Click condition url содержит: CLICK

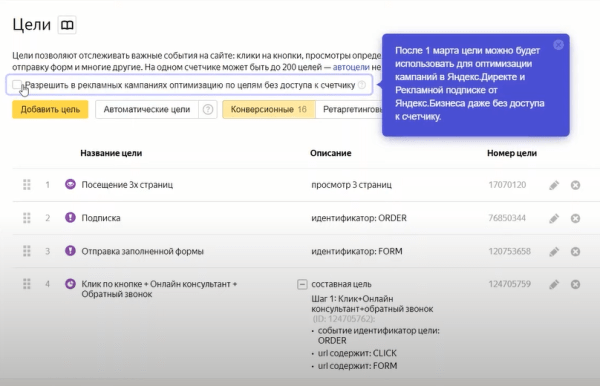click(357, 353)
